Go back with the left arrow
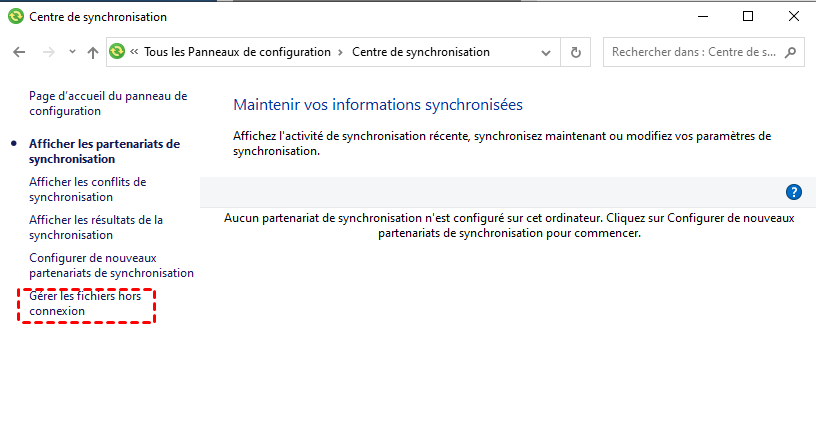 (x=19, y=52)
